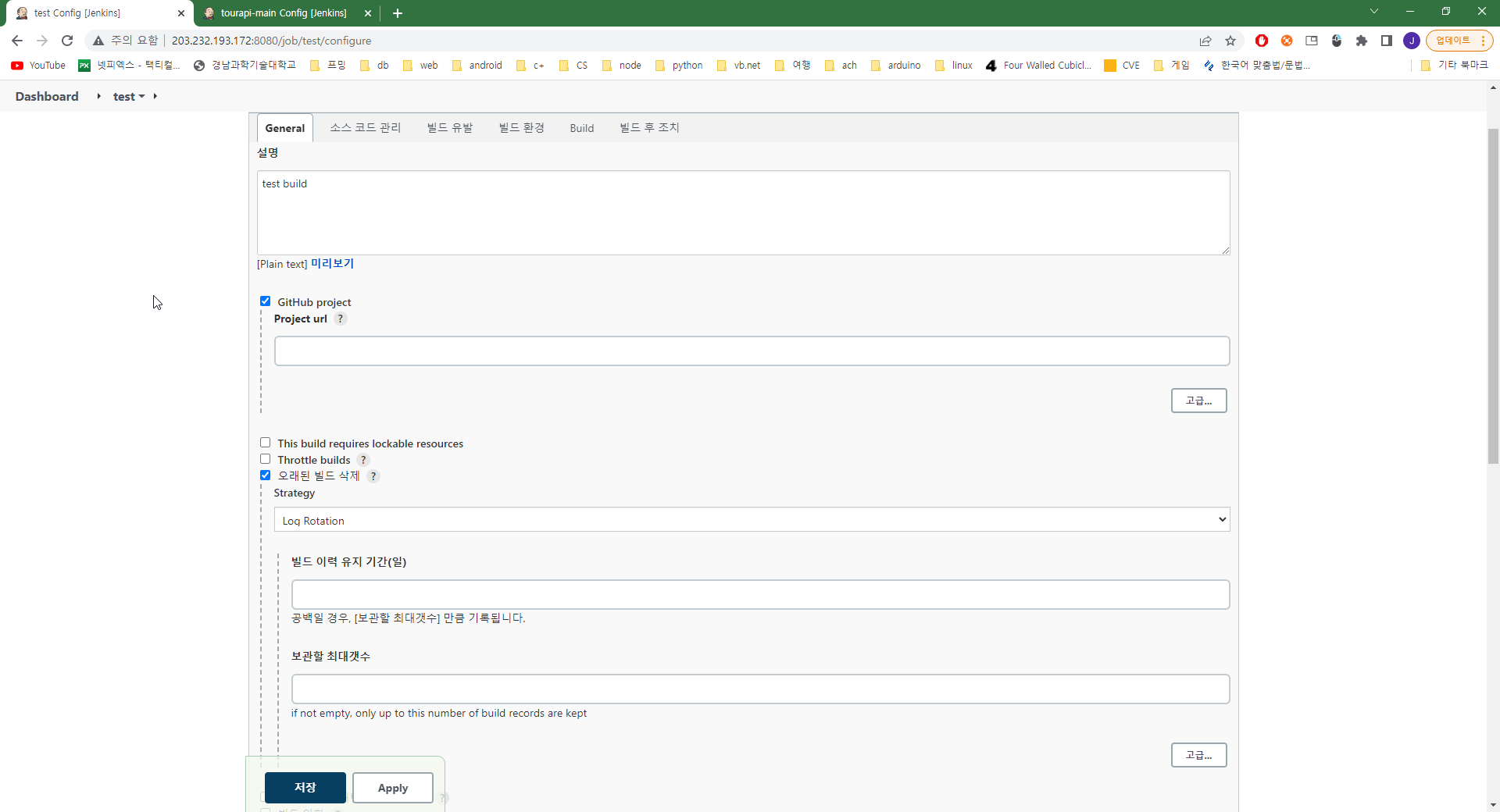Click the share page icon
The image size is (1500, 812).
1205,41
